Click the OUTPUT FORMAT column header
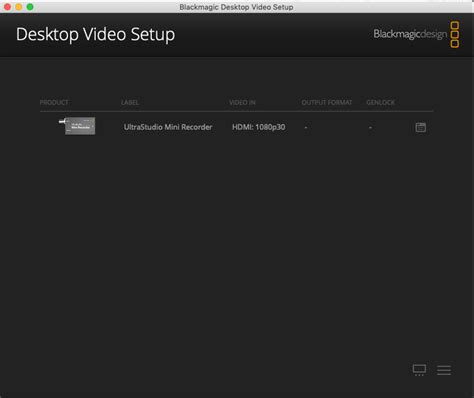This screenshot has height=398, width=474. (x=327, y=102)
